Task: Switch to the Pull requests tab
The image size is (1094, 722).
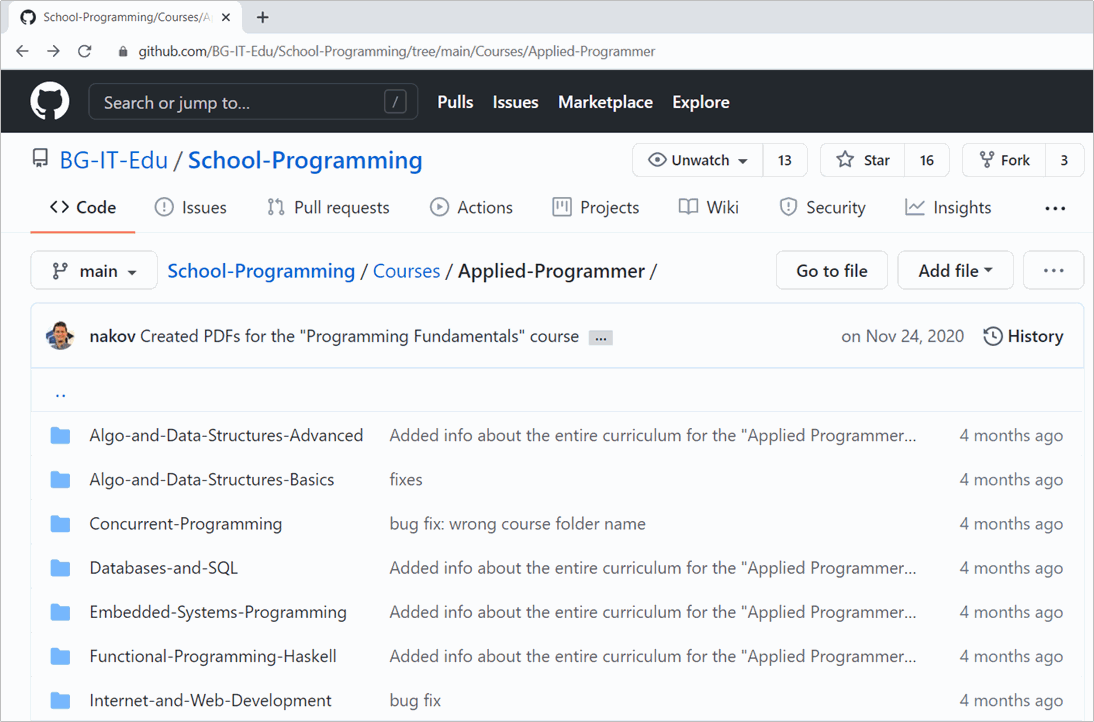Action: [328, 208]
